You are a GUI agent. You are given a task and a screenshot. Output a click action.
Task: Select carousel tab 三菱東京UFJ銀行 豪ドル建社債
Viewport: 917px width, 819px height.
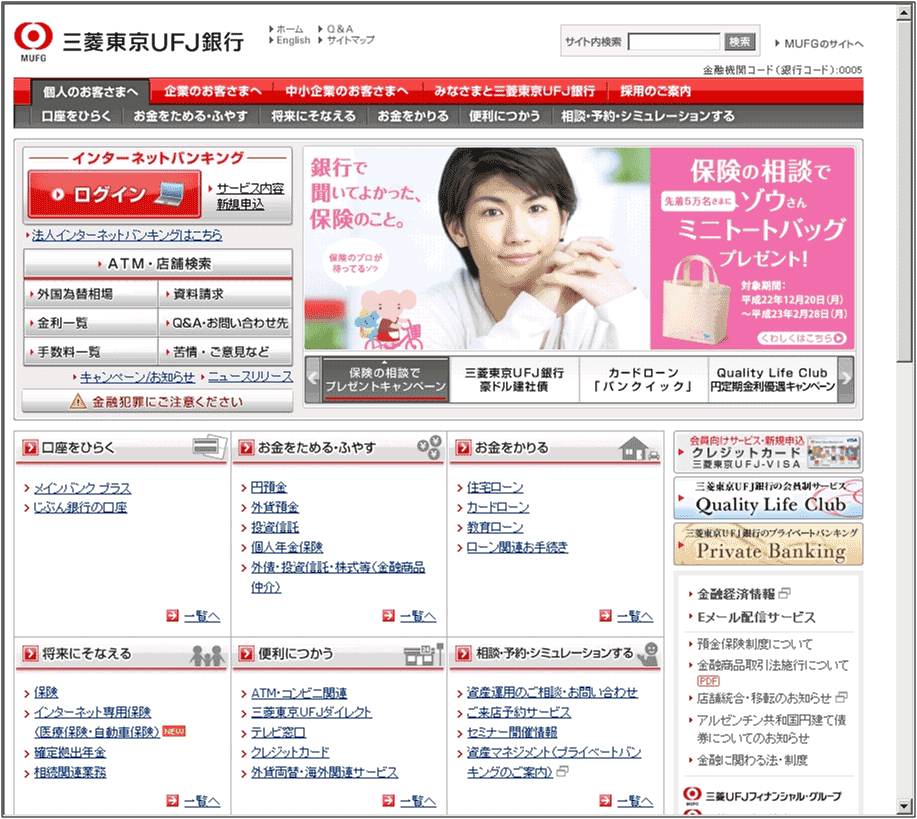[514, 379]
